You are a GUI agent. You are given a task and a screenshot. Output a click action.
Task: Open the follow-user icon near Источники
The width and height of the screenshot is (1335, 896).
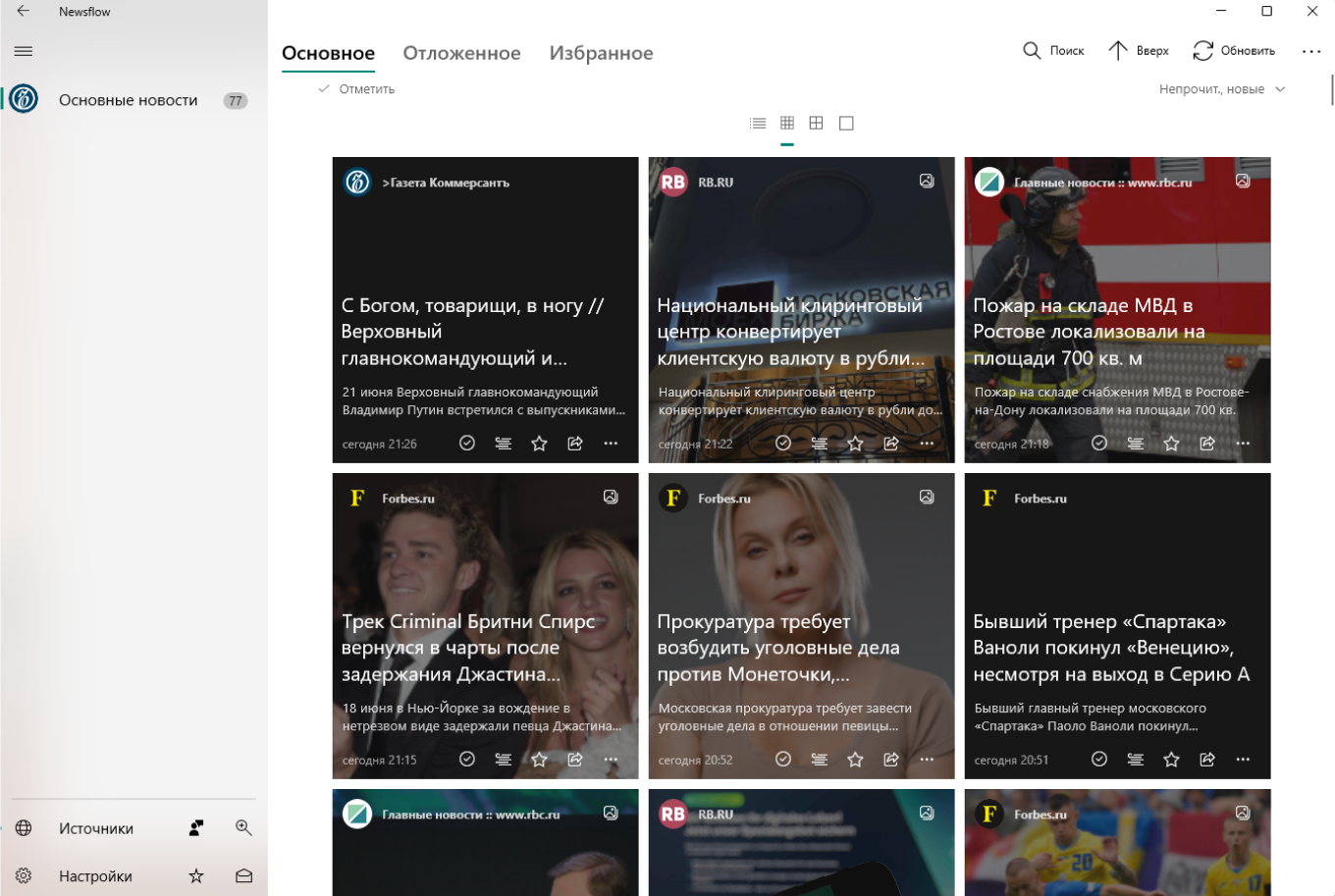point(194,828)
